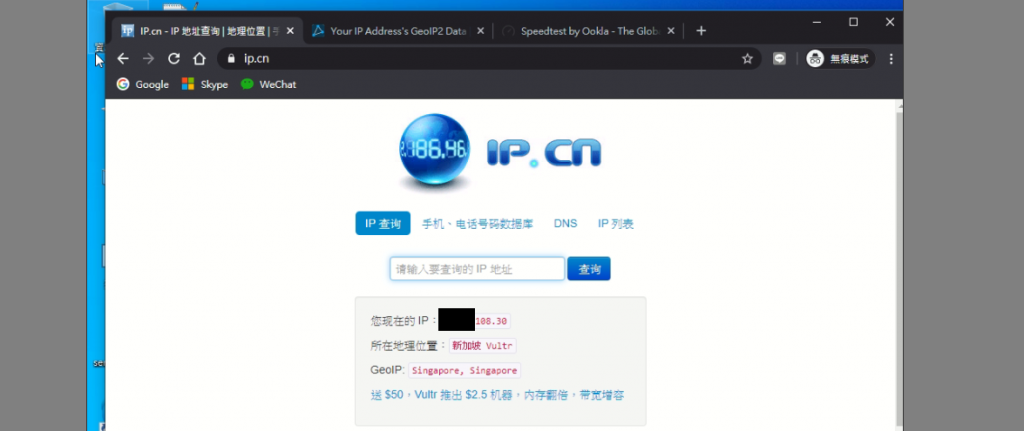The image size is (1024, 431).
Task: Click the address bar showing ip.cn
Action: tap(489, 59)
